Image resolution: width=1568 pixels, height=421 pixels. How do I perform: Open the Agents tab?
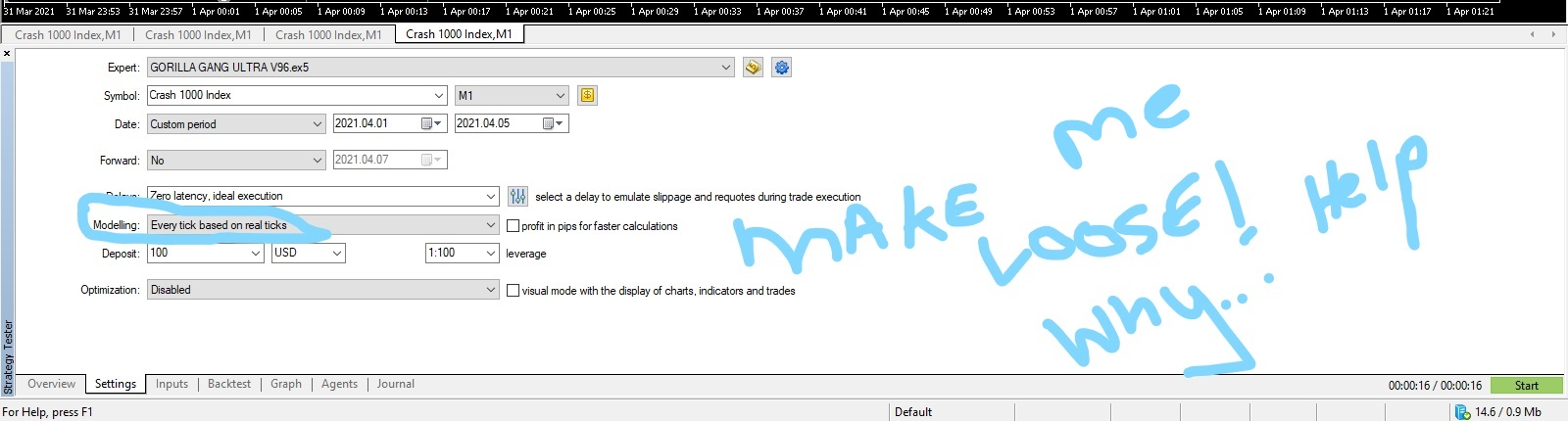(x=339, y=384)
